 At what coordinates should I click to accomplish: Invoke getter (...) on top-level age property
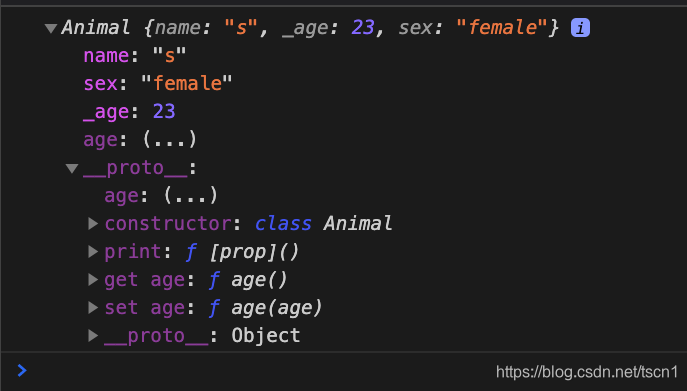click(170, 140)
